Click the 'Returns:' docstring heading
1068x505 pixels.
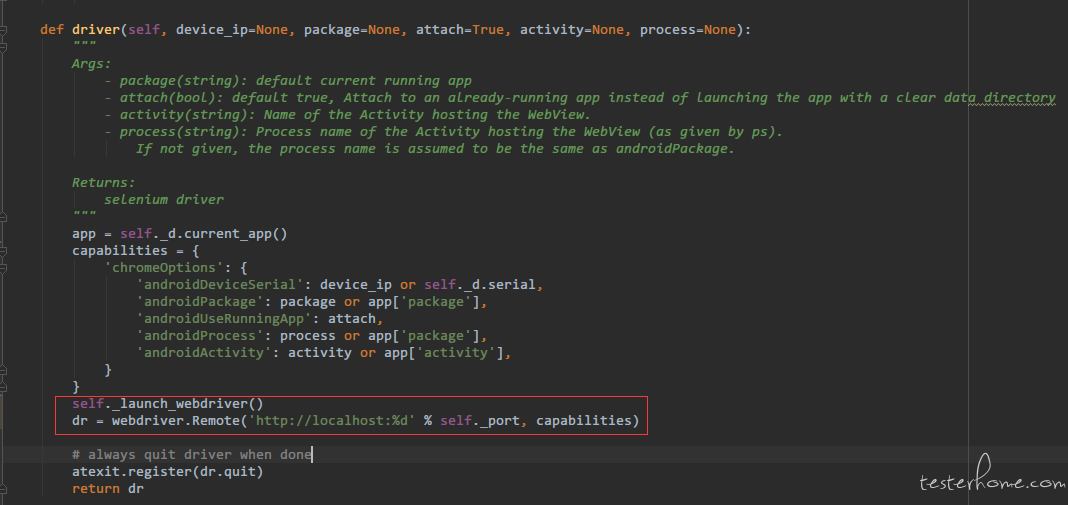coord(104,183)
